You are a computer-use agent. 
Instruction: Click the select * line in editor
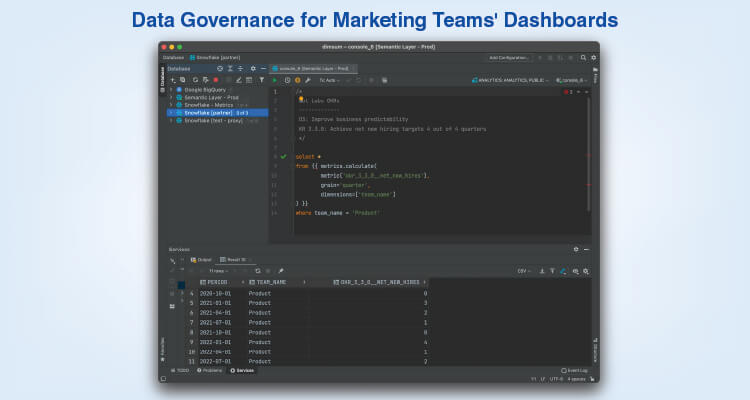click(x=309, y=156)
